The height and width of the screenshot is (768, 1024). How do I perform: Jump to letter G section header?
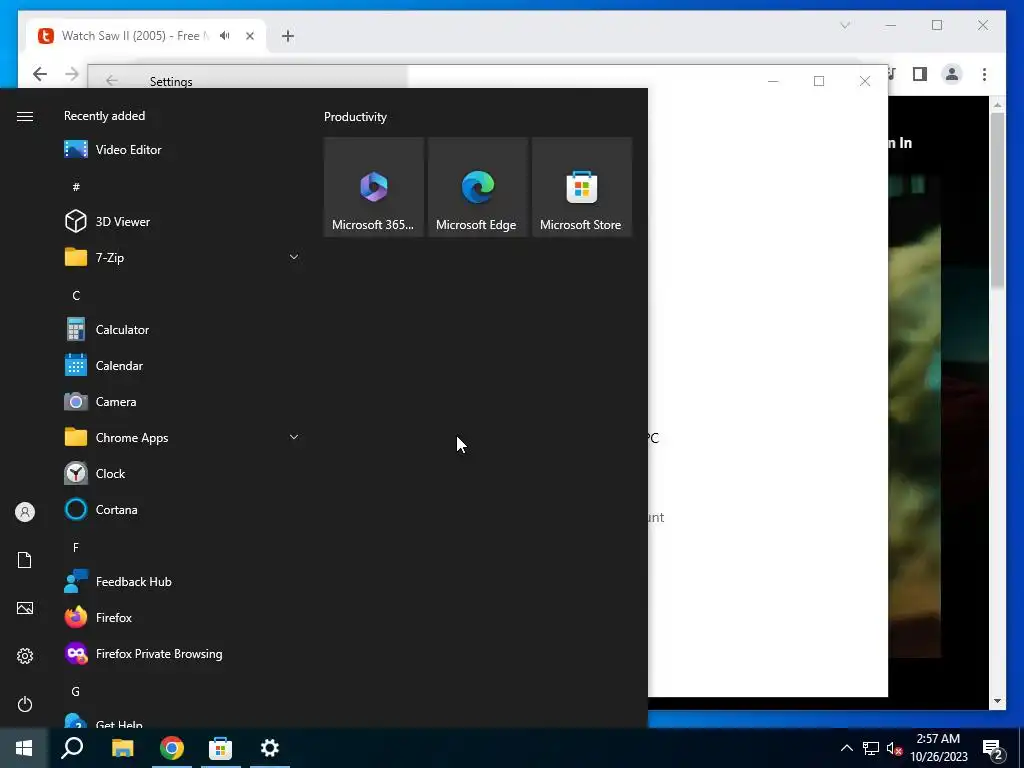click(x=76, y=692)
